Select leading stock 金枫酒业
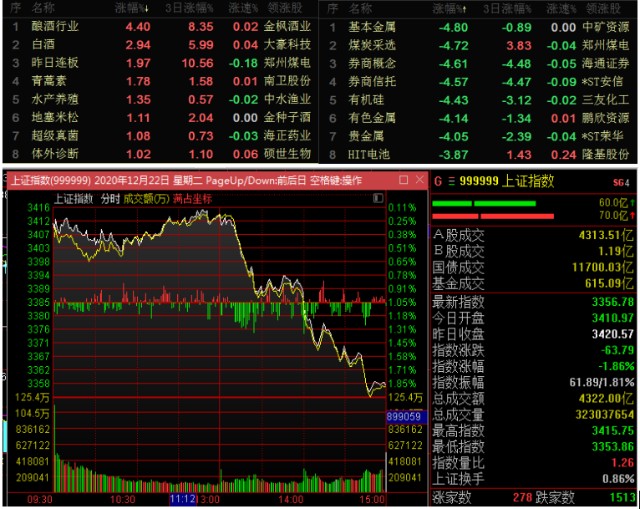Viewport: 640px width, 509px height. pos(285,27)
